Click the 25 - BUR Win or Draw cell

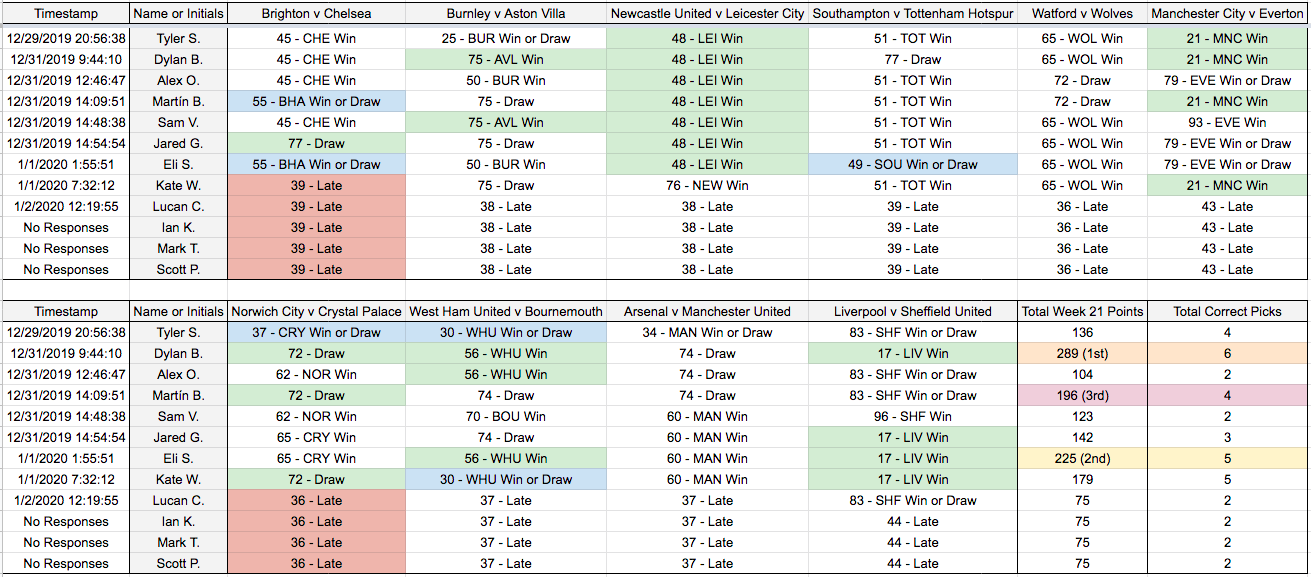click(506, 38)
